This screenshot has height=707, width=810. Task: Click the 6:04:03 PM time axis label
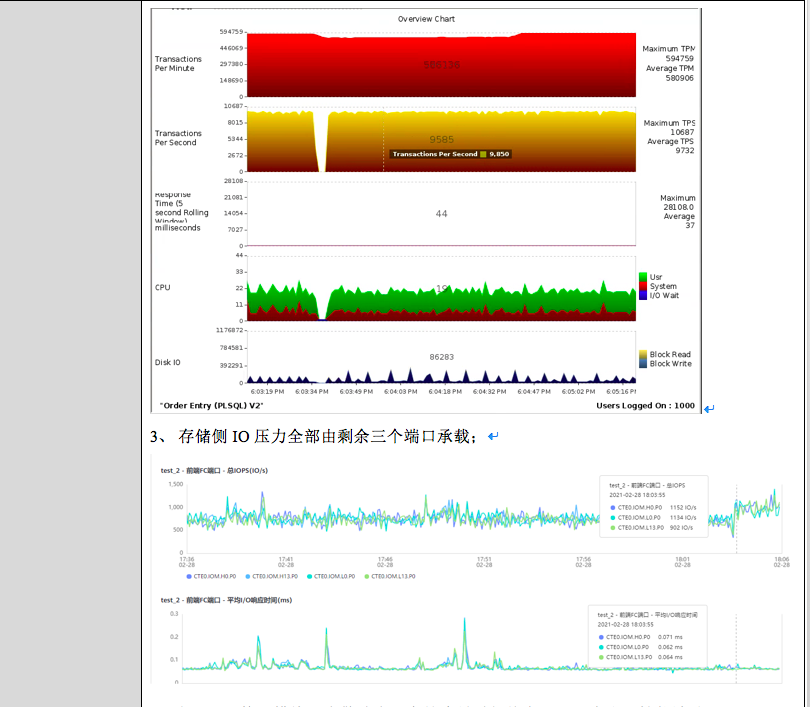[400, 391]
